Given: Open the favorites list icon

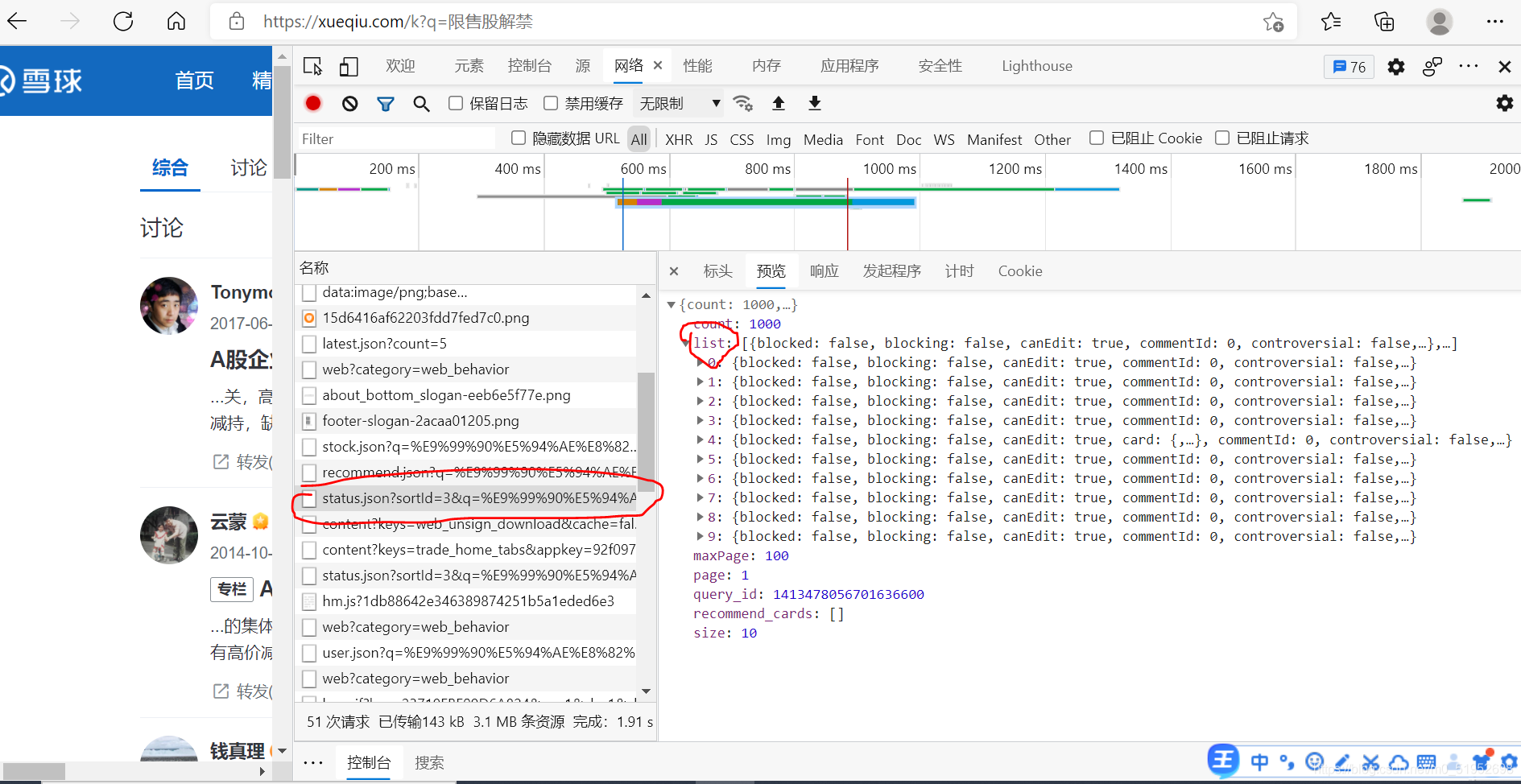Looking at the screenshot, I should pyautogui.click(x=1331, y=22).
